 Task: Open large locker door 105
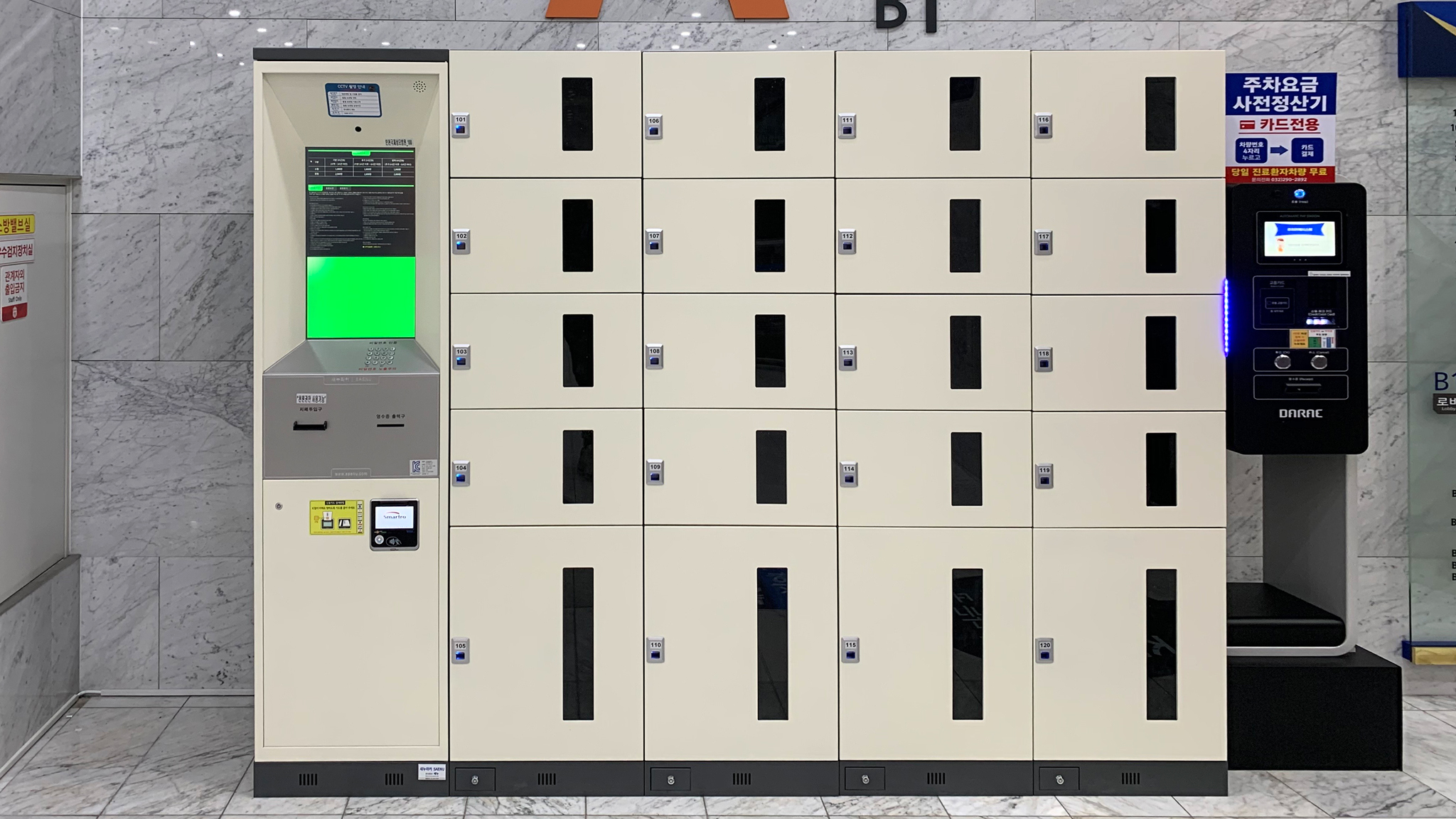(x=545, y=643)
